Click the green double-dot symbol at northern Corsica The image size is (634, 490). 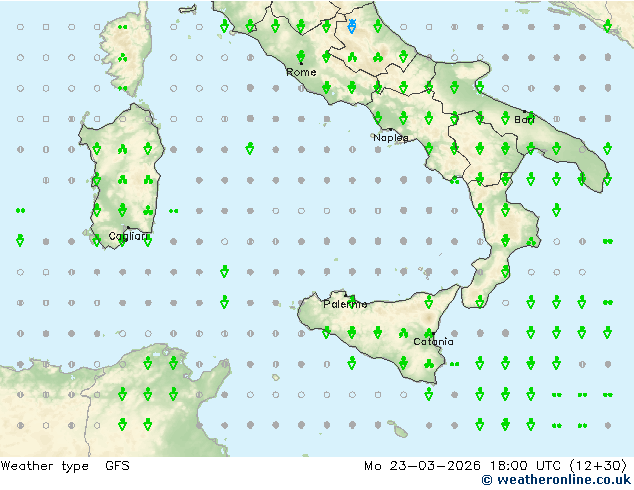[123, 27]
